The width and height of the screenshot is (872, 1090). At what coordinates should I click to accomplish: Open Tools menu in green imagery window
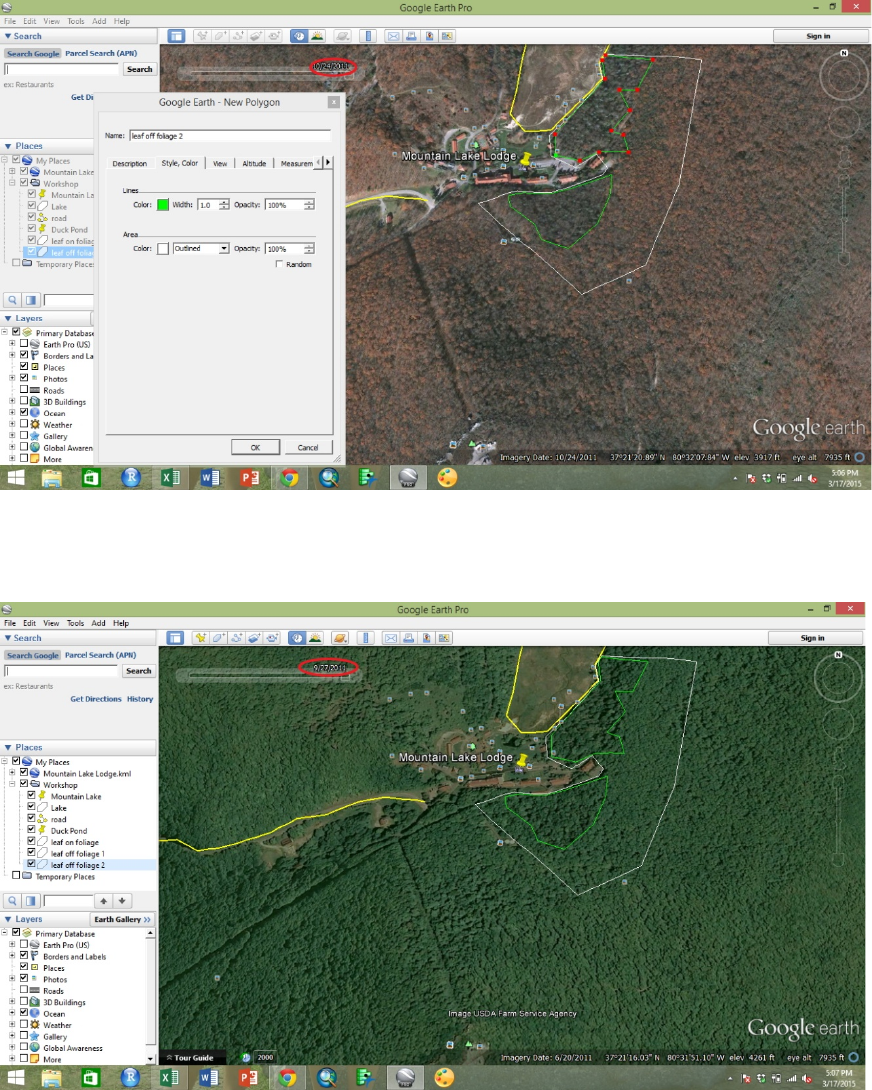pyautogui.click(x=75, y=623)
